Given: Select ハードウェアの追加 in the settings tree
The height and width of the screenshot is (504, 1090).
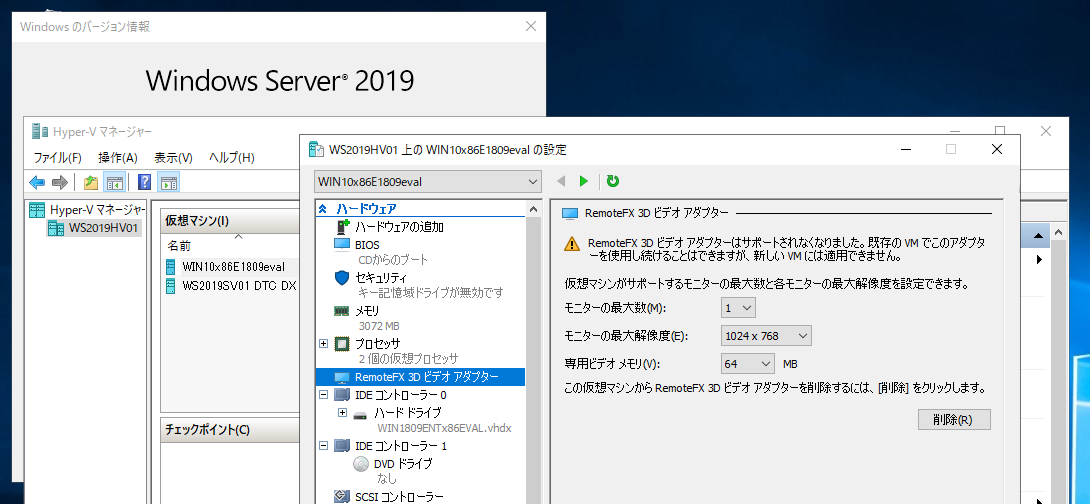Looking at the screenshot, I should (400, 227).
